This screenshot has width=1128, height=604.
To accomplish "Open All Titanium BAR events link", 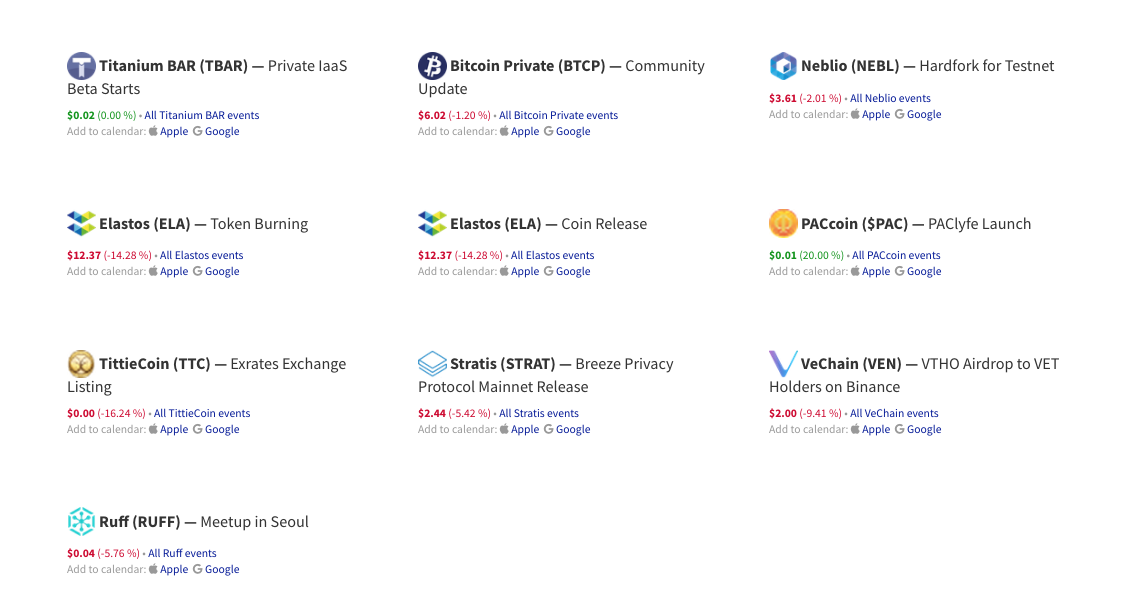I will pyautogui.click(x=201, y=116).
